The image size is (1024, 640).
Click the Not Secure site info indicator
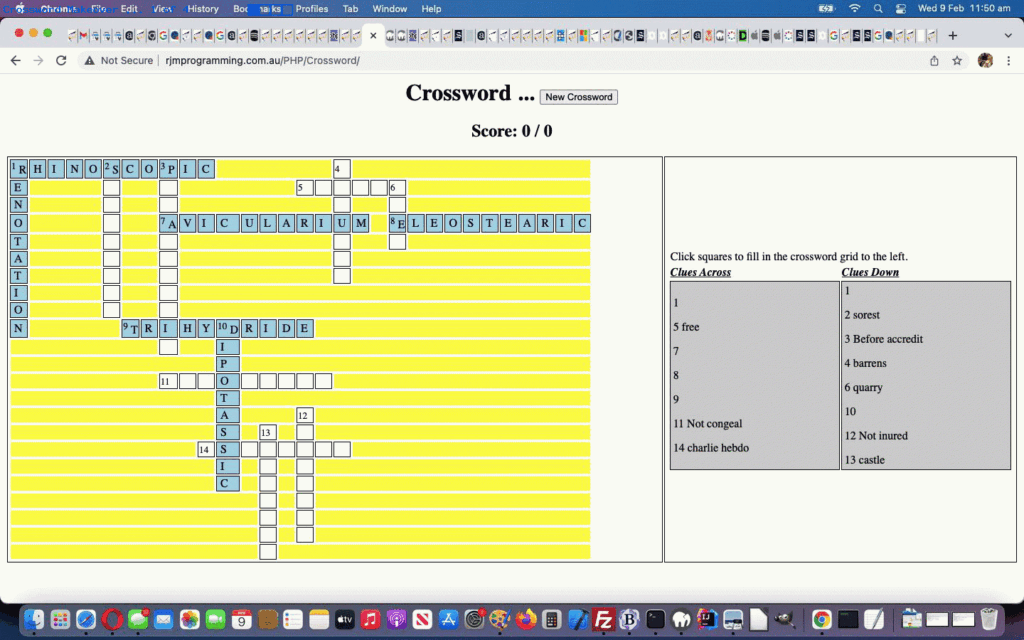coord(119,60)
